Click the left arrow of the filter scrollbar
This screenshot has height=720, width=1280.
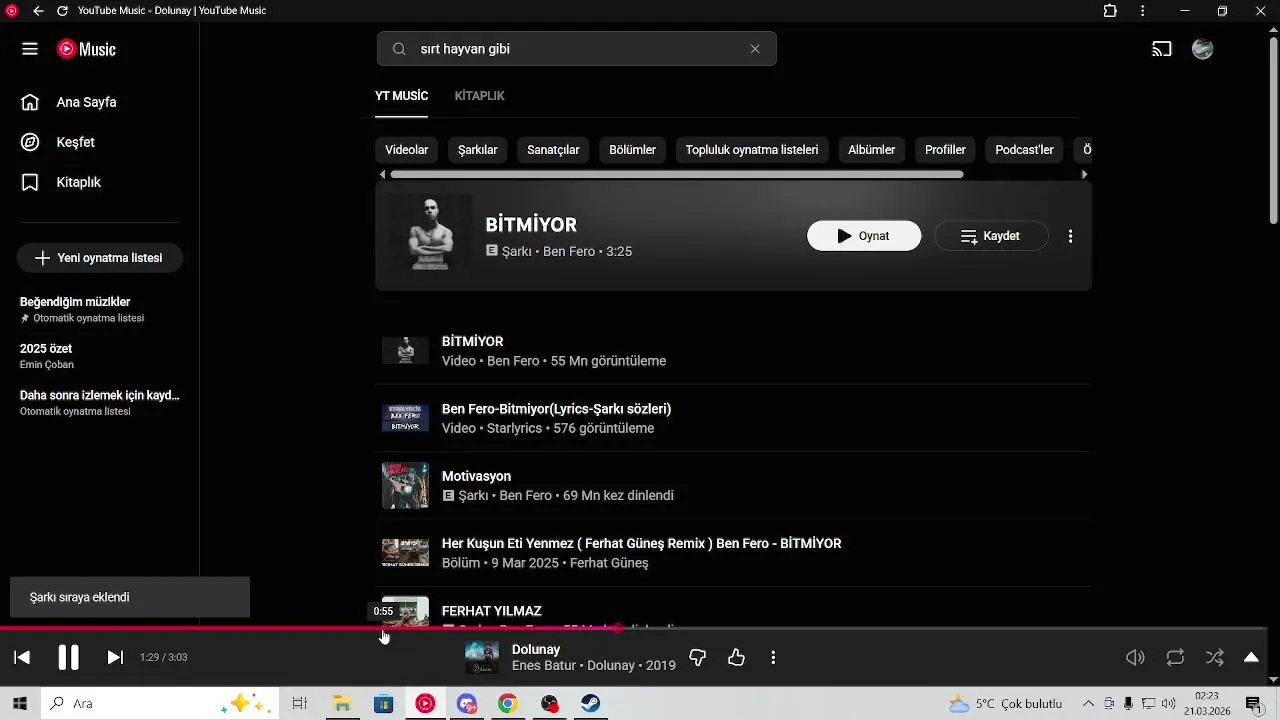[382, 175]
